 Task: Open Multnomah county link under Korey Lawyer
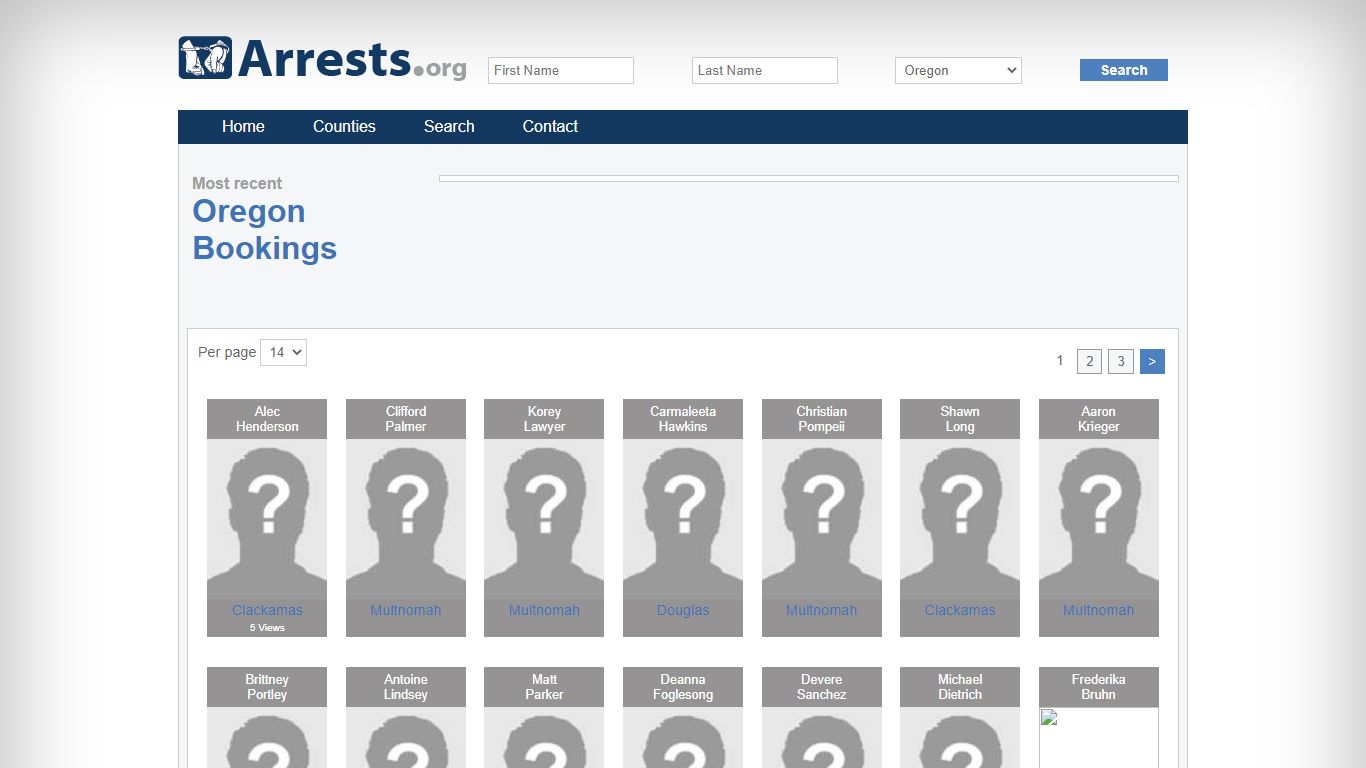click(x=544, y=610)
